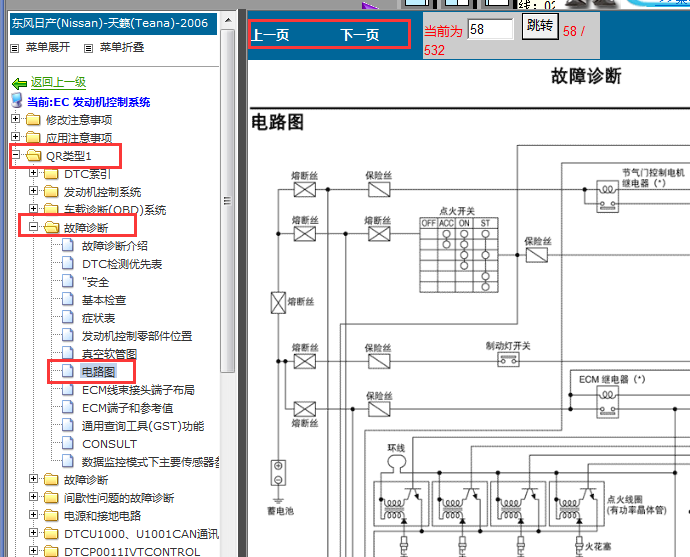Click the green back arrow icon
The image size is (690, 557).
[x=20, y=84]
